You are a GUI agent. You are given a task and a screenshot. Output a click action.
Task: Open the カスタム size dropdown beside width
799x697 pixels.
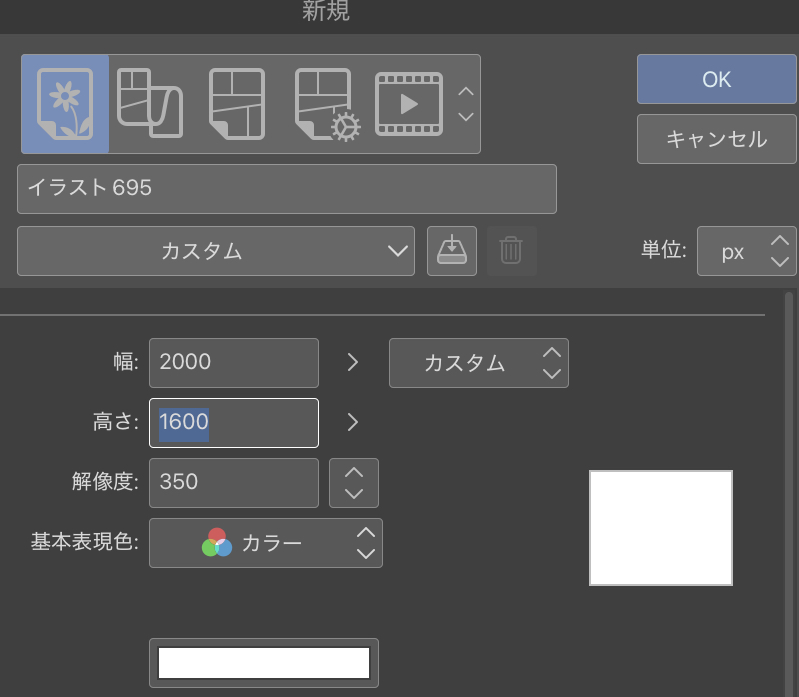pos(478,362)
